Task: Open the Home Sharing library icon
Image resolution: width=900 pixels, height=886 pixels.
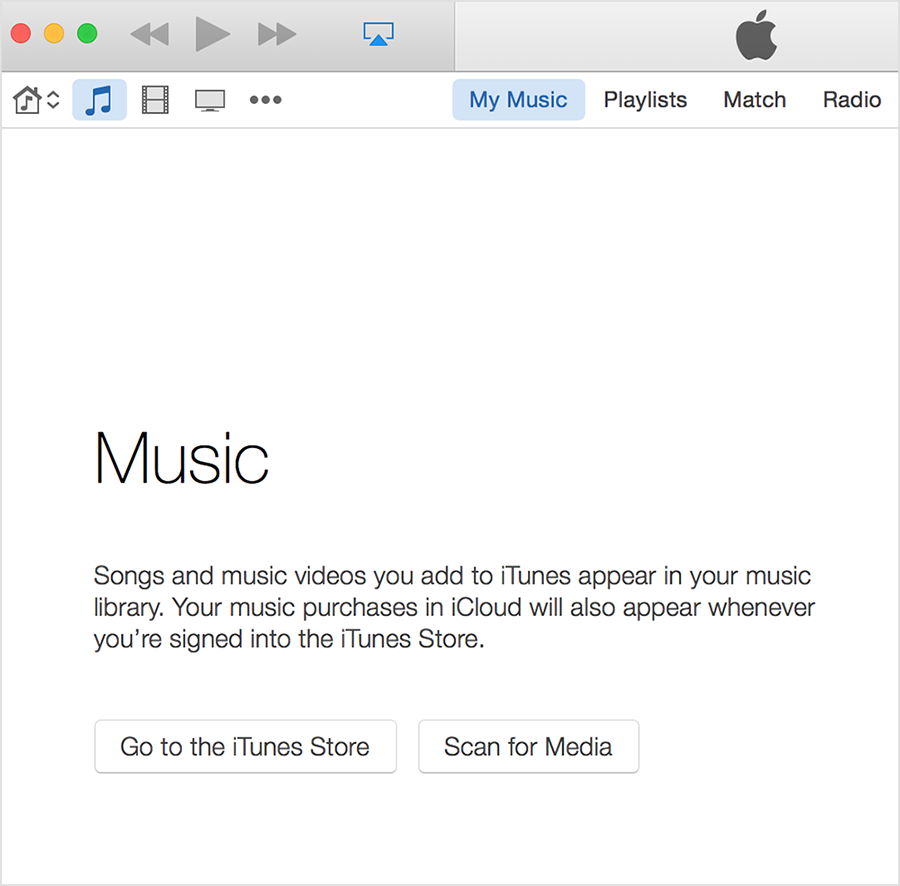Action: coord(27,100)
